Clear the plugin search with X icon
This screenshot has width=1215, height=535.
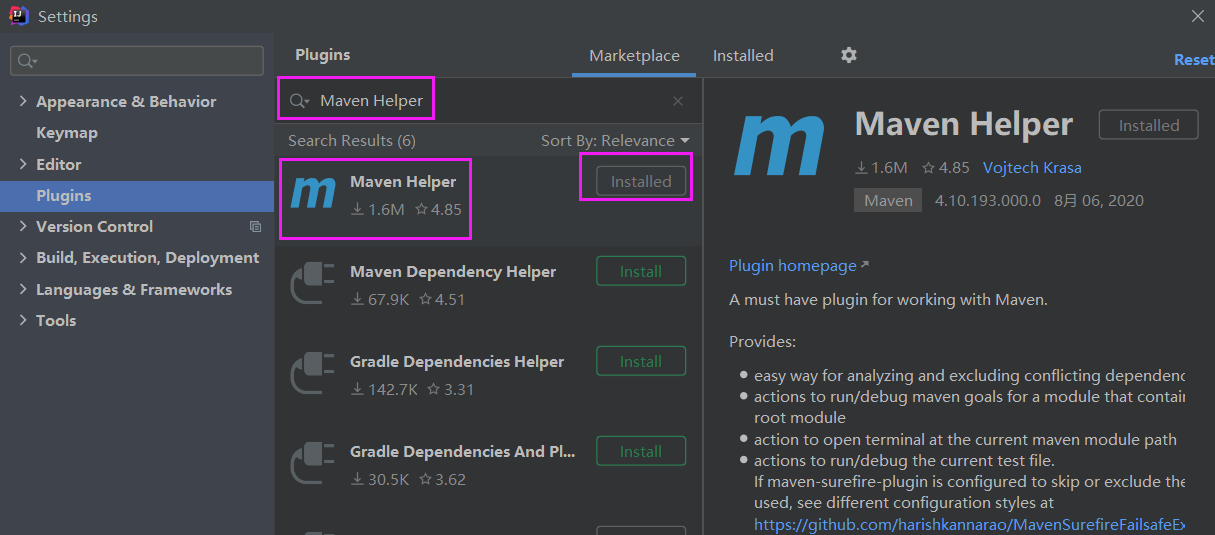click(678, 101)
